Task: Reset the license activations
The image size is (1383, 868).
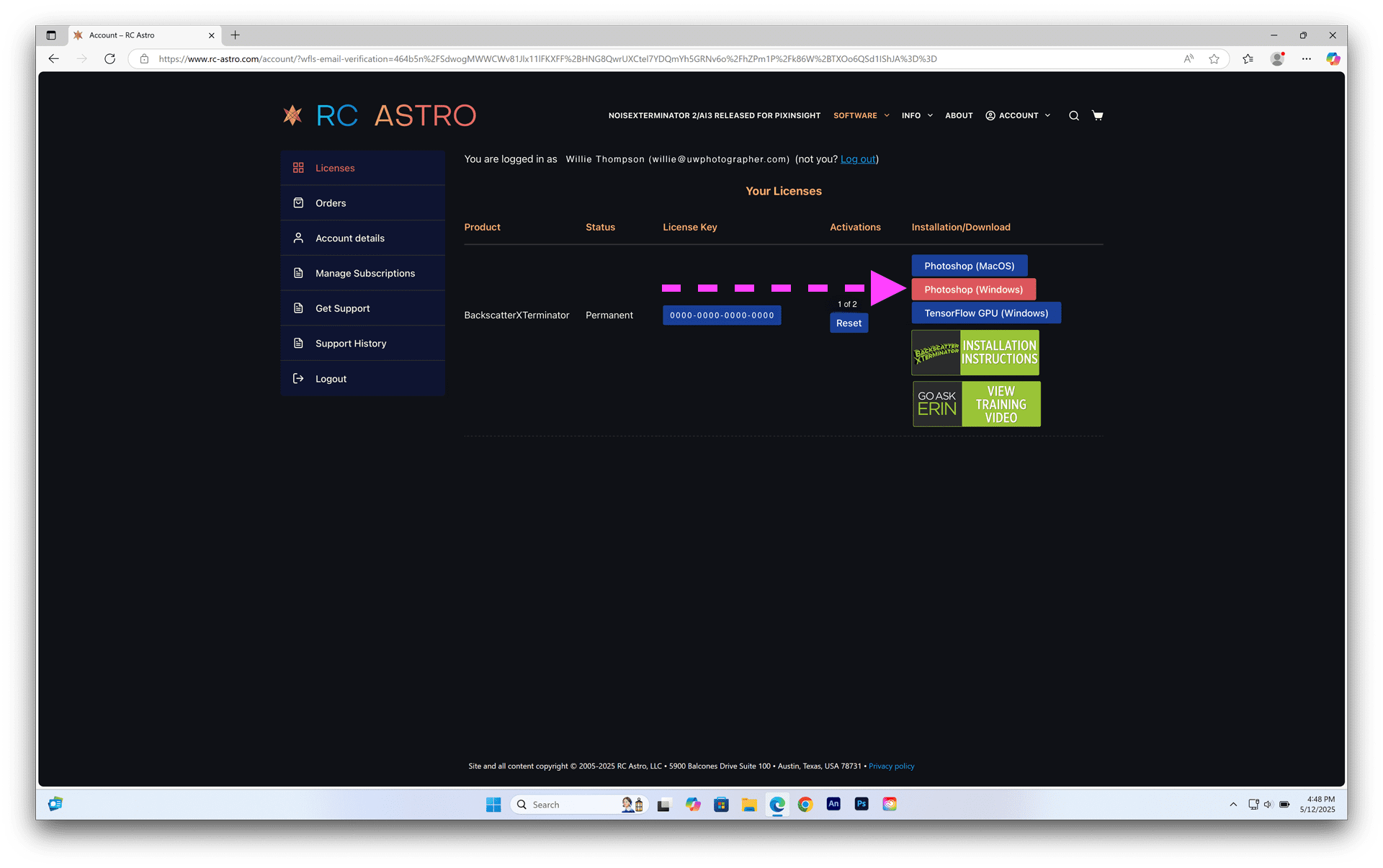Action: (x=849, y=323)
